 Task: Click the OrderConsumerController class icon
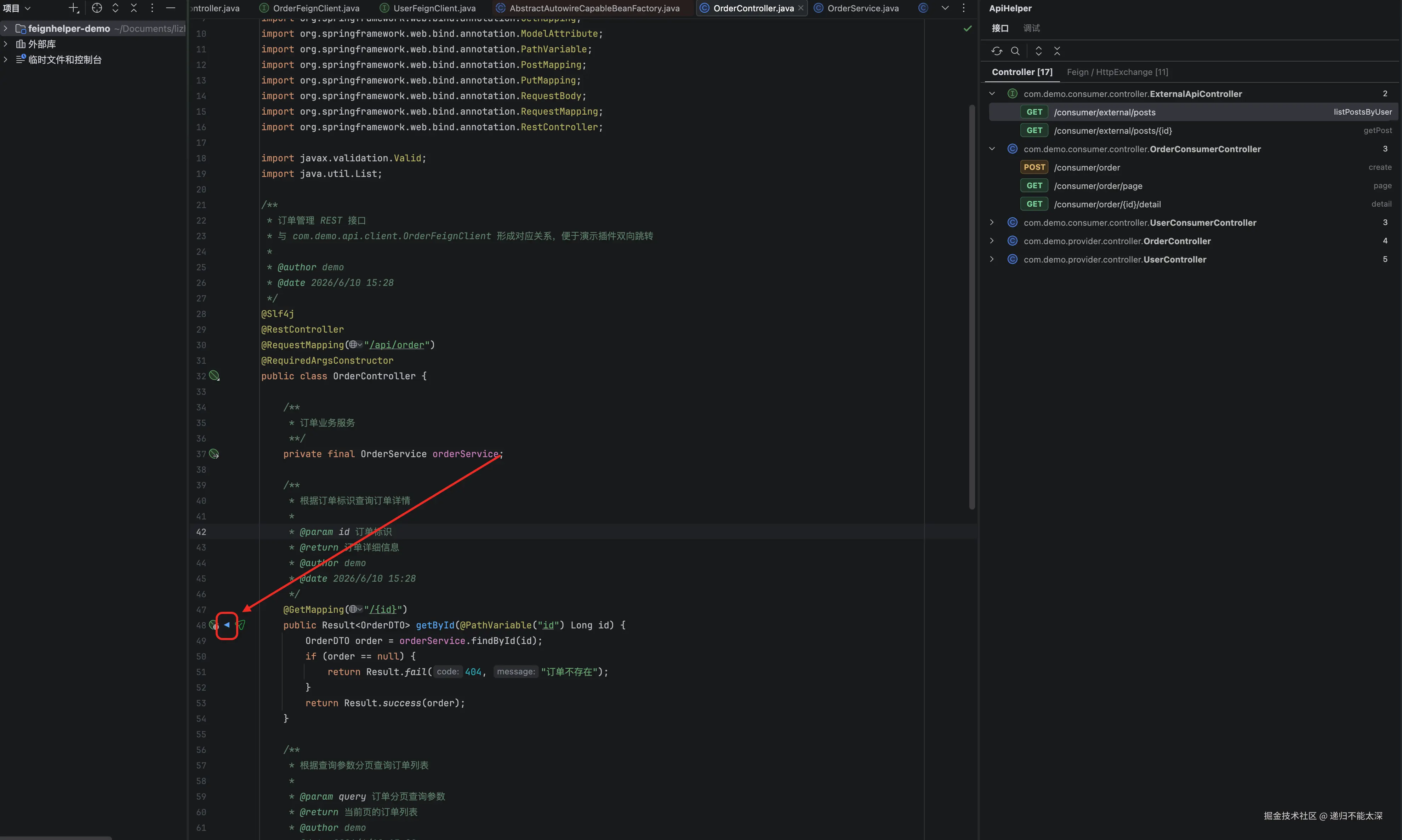tap(1013, 149)
